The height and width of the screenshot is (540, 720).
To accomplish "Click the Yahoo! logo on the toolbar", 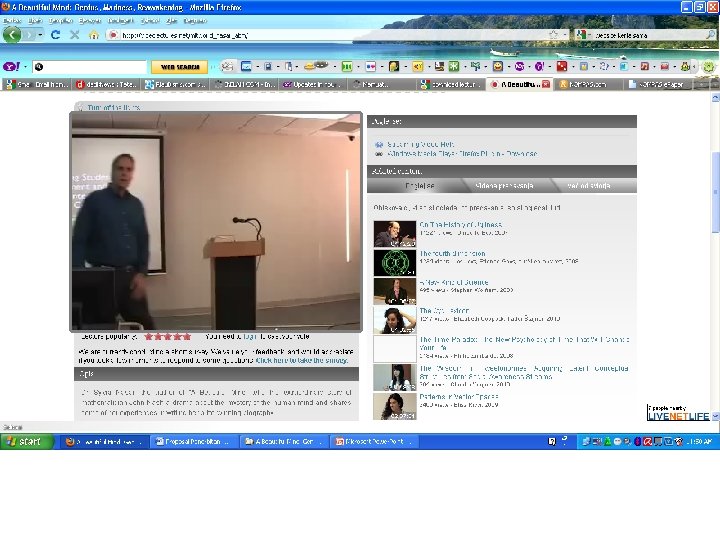I will point(11,67).
